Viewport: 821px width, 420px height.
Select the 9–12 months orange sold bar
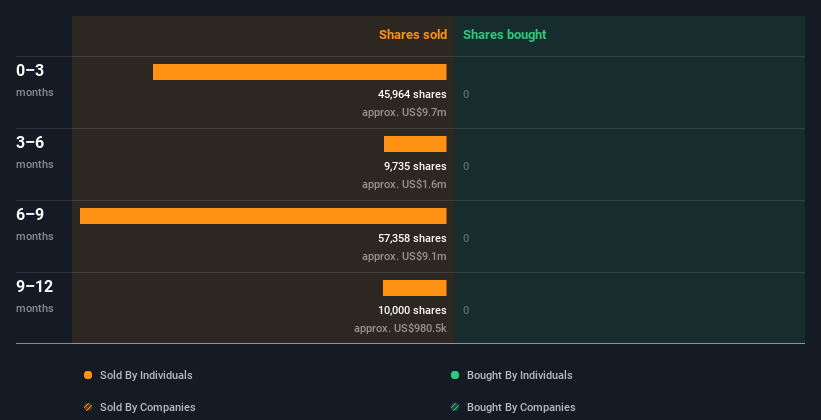415,288
